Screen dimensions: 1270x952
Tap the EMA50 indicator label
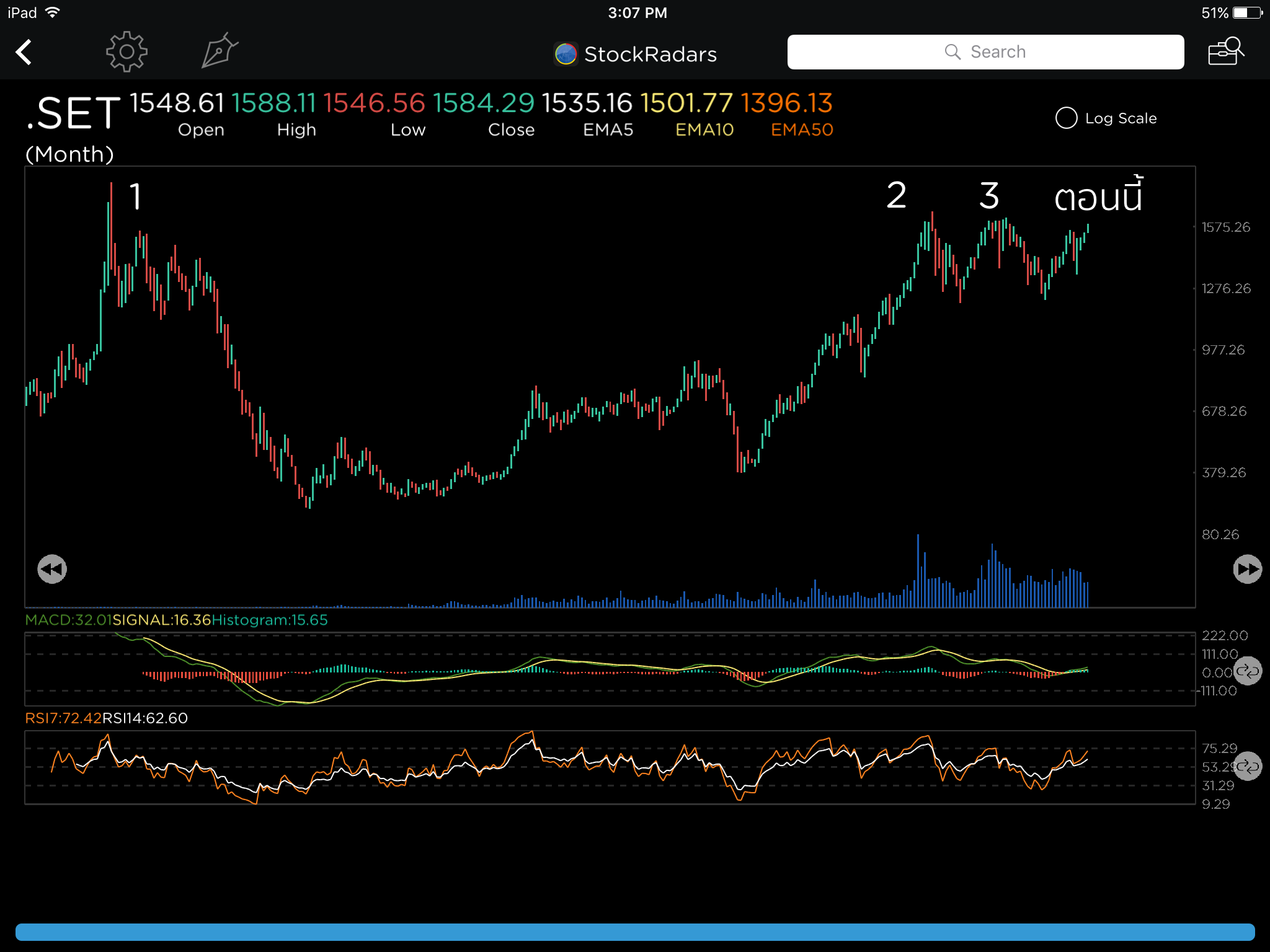(x=801, y=130)
